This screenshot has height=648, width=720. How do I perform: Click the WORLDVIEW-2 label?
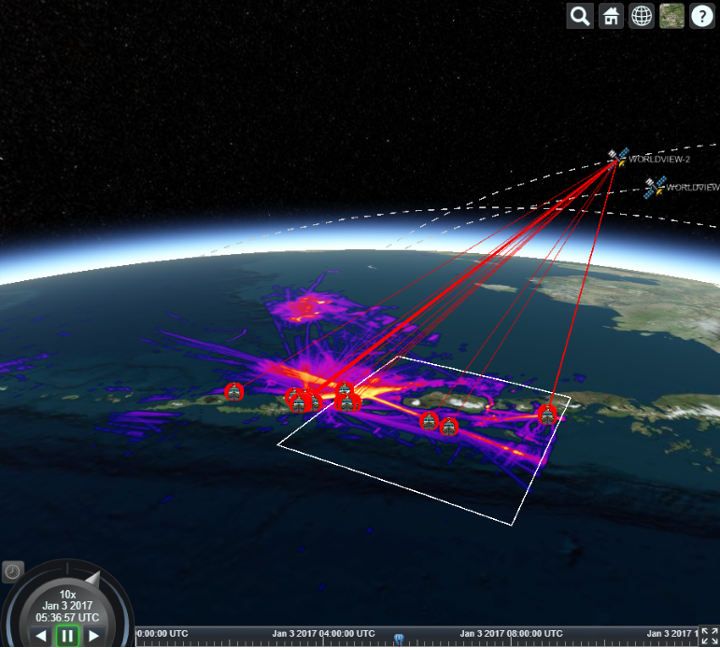click(659, 159)
